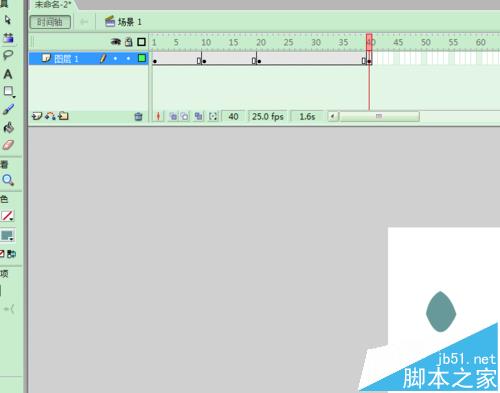Switch to the 未命名-2* document tab
The image size is (500, 393).
click(53, 4)
